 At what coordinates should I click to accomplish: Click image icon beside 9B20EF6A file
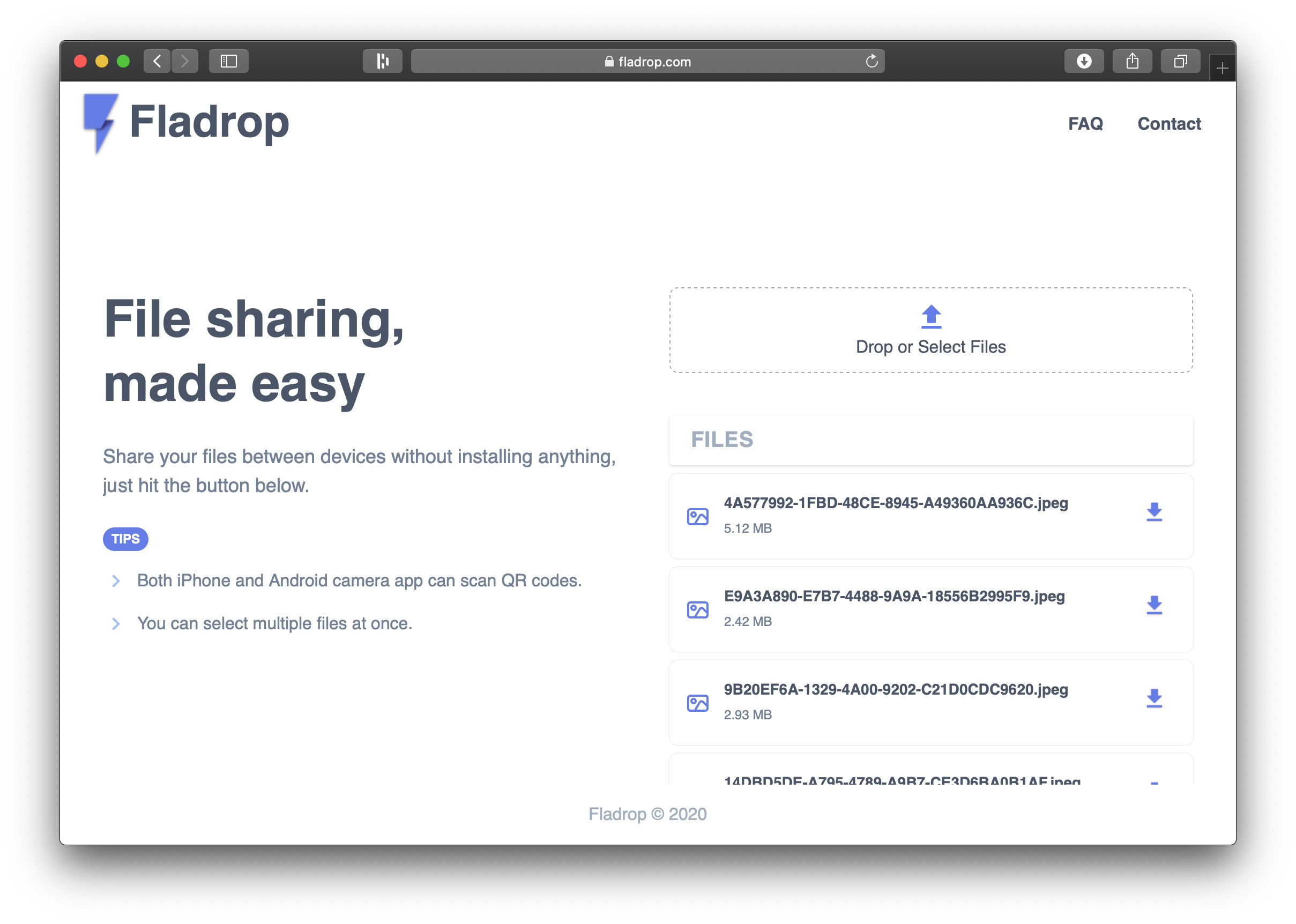pos(697,703)
